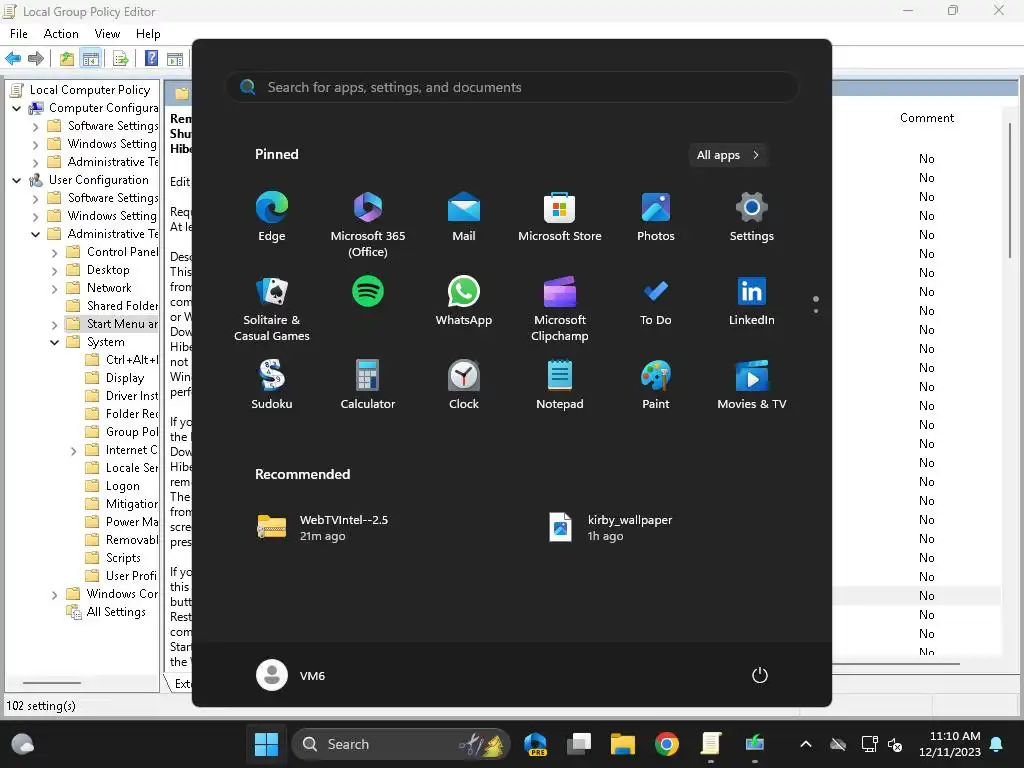Open Google Chrome from taskbar
The height and width of the screenshot is (768, 1024).
(667, 744)
